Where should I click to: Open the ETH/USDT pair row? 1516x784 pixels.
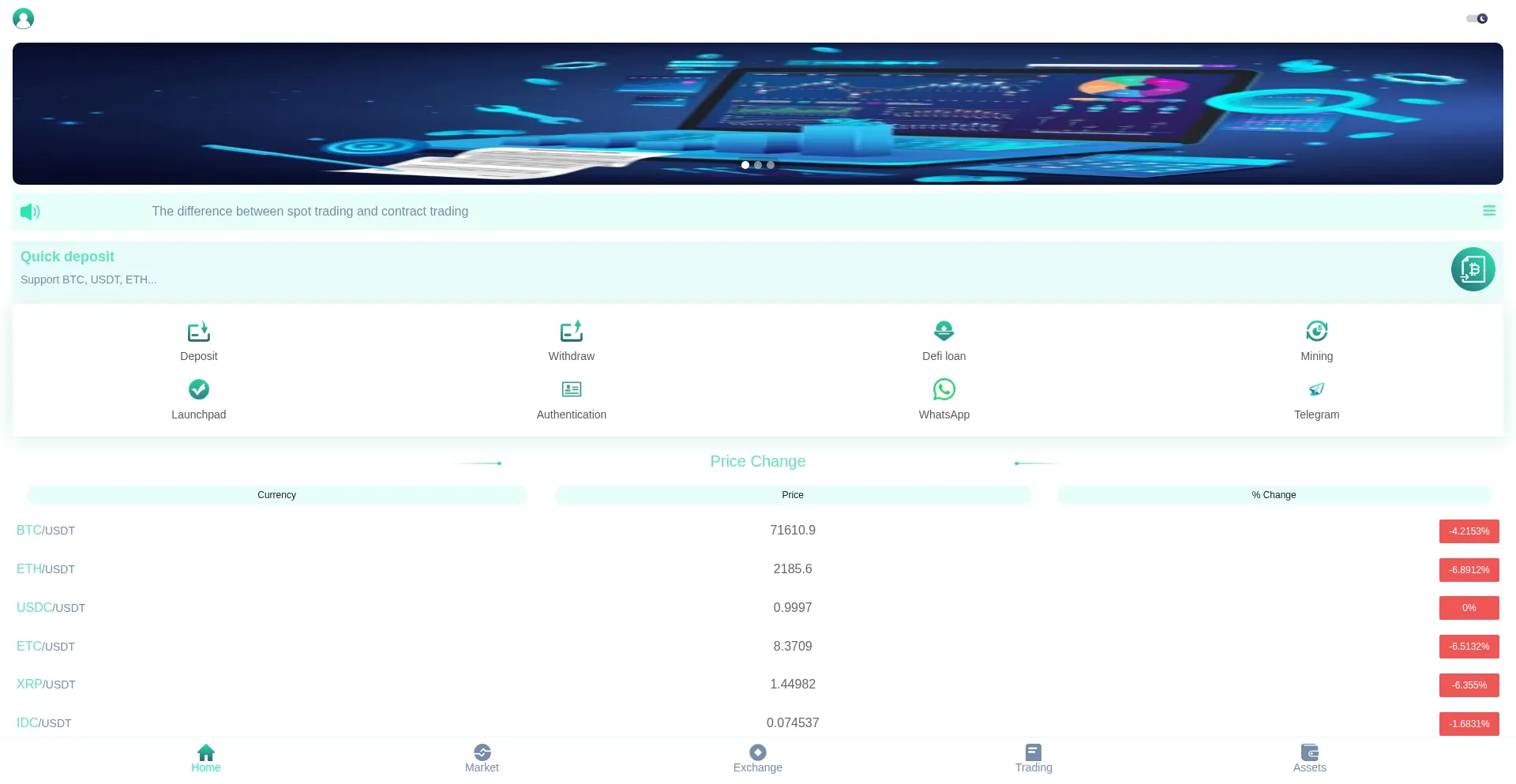(758, 569)
